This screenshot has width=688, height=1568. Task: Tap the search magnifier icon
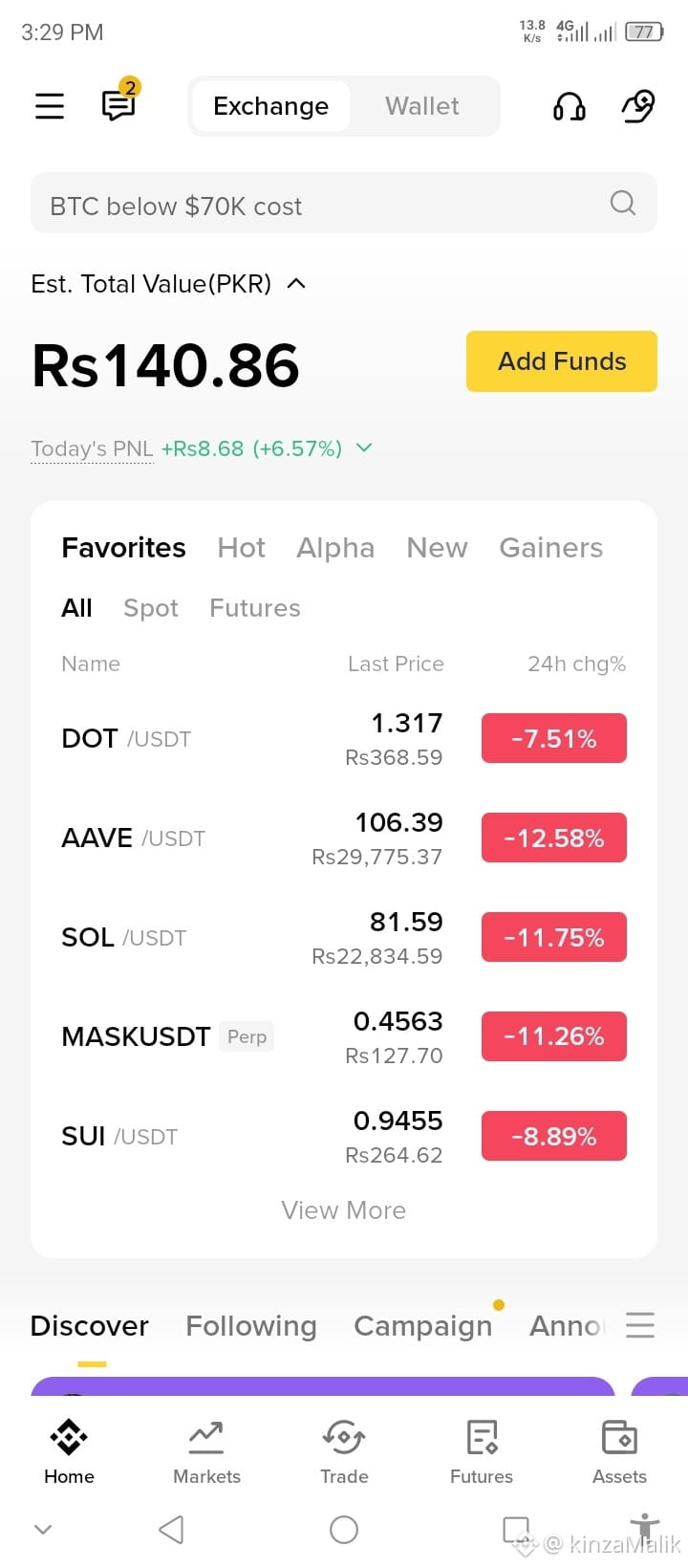point(623,203)
